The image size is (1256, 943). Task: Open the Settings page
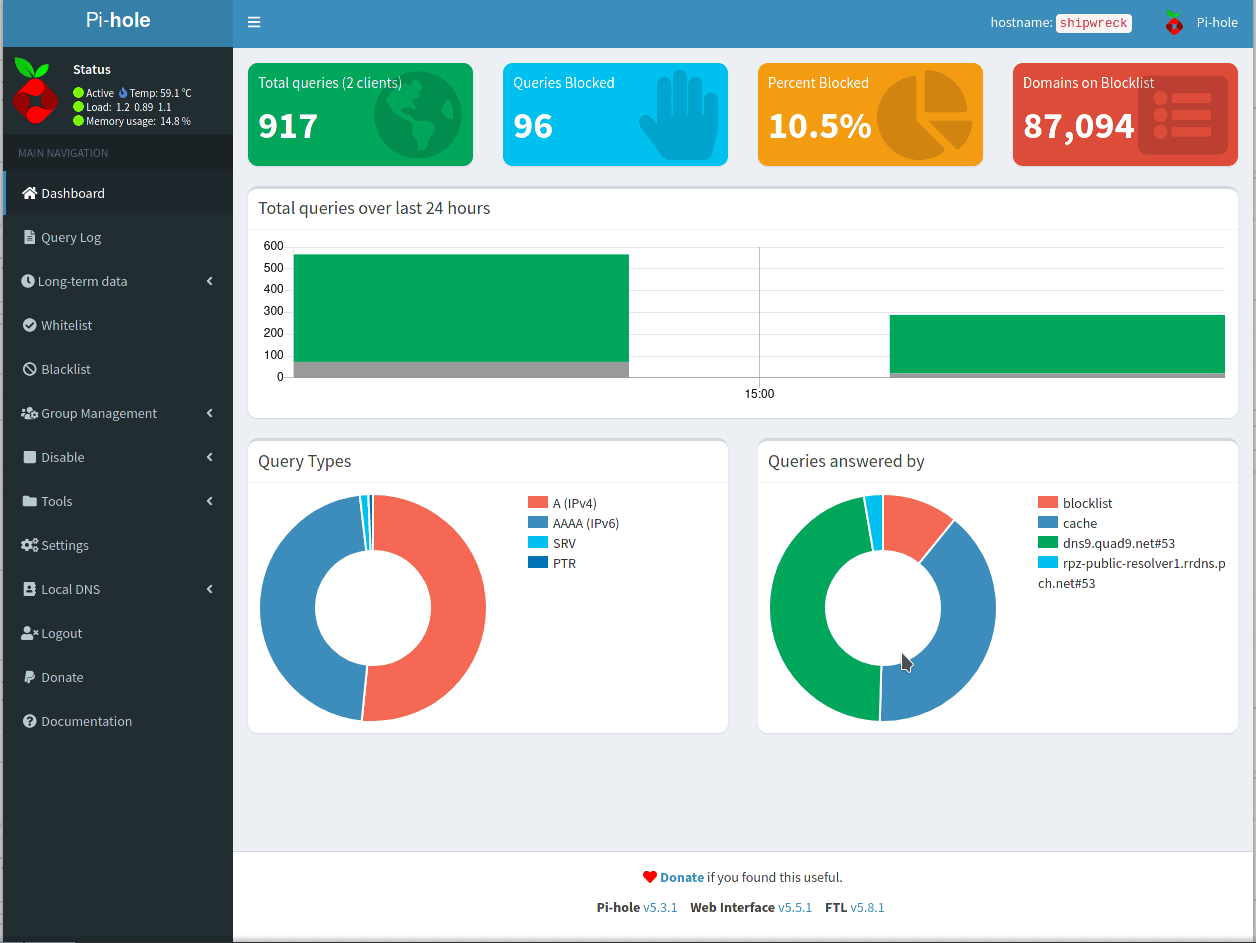(x=118, y=545)
